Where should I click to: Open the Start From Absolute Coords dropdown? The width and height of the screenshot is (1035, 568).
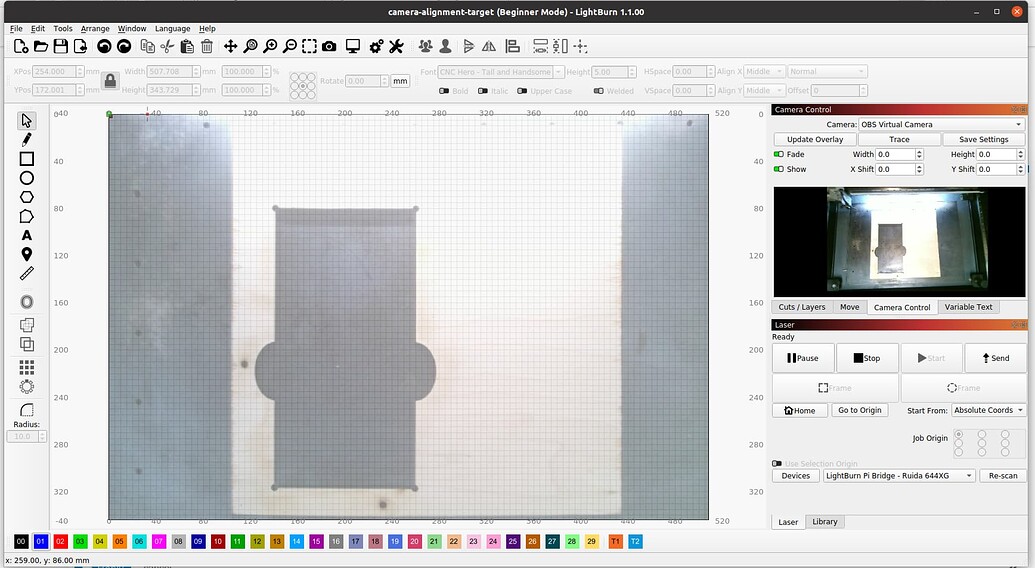click(988, 410)
